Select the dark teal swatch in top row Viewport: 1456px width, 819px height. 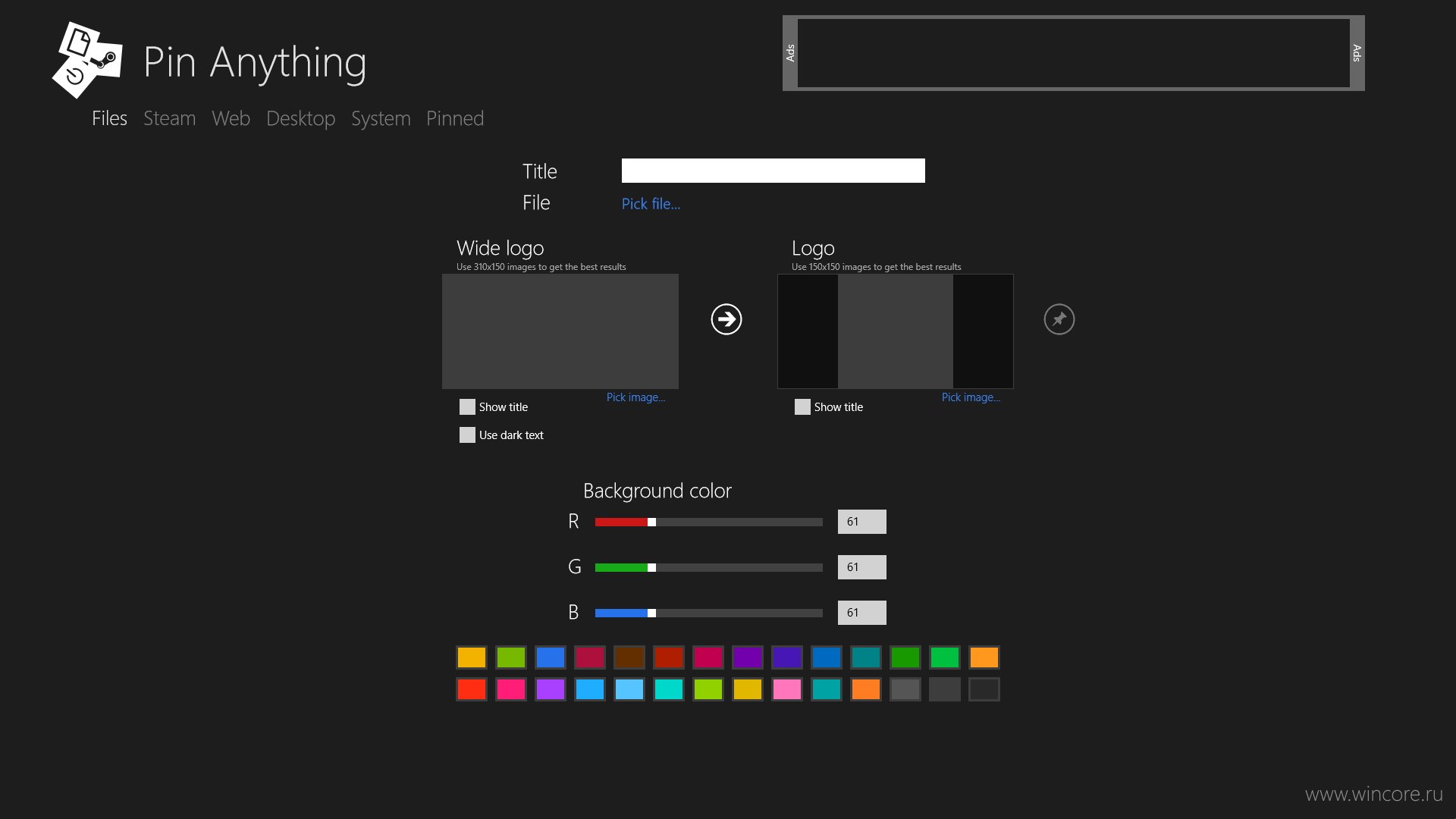point(866,657)
